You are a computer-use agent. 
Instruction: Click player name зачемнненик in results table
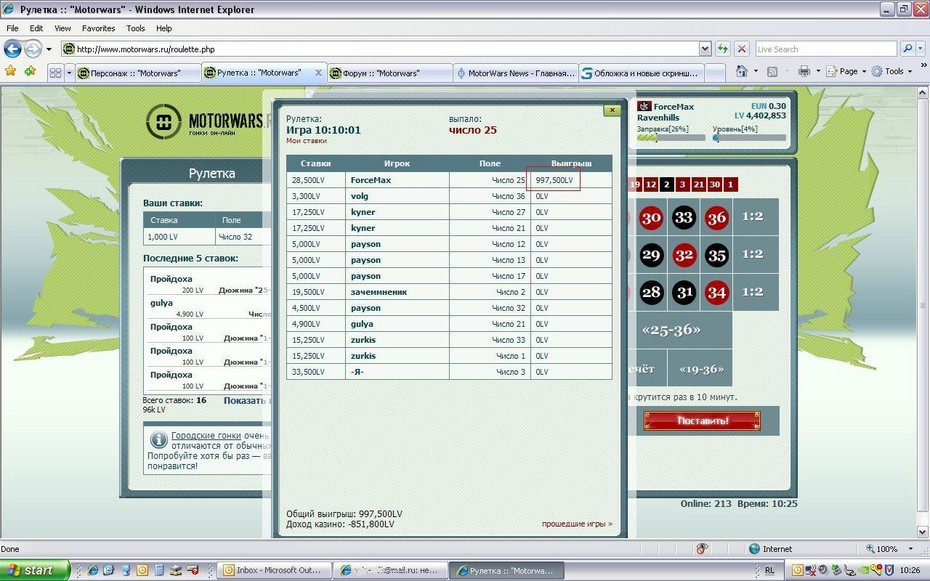(x=378, y=292)
